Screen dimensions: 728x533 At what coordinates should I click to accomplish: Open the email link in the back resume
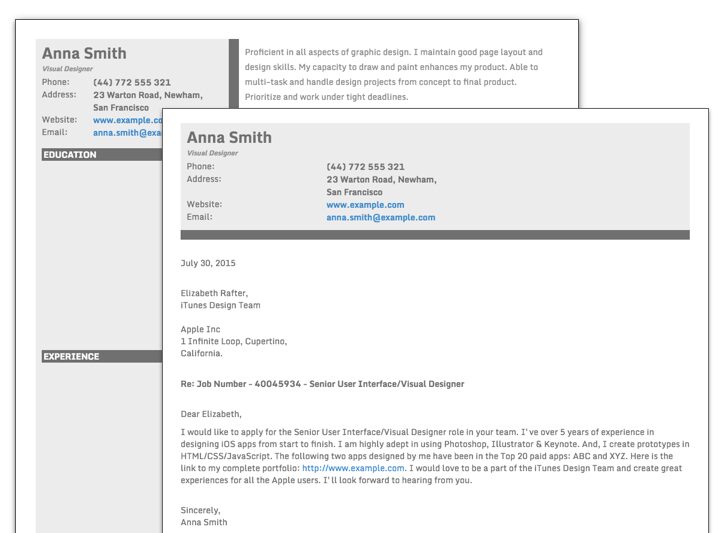[x=128, y=133]
